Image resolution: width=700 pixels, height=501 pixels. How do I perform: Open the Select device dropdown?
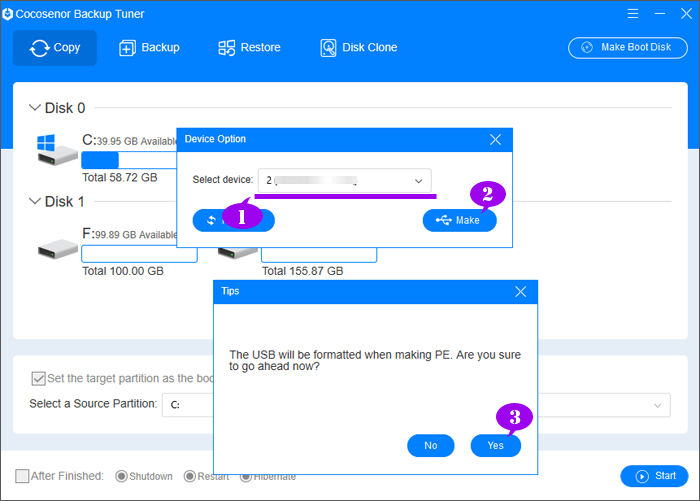click(x=345, y=180)
